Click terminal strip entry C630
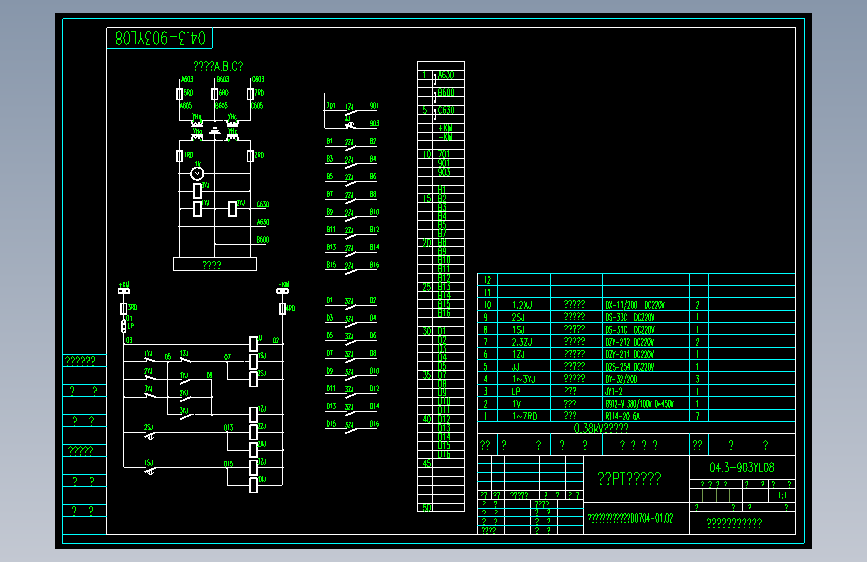 (x=446, y=110)
